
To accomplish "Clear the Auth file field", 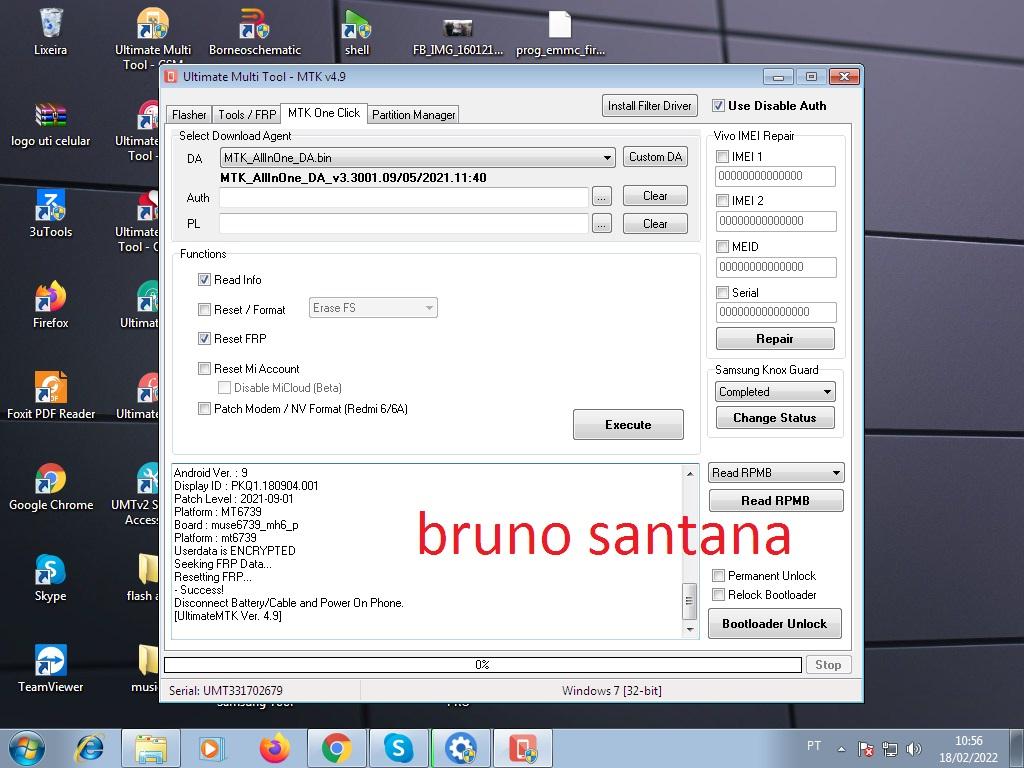I will click(655, 195).
